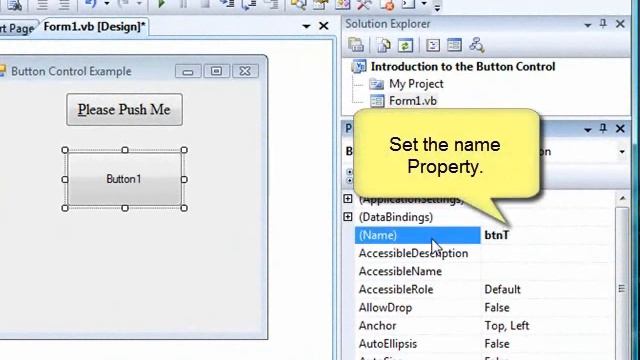Click the View Code icon
The image size is (640, 360).
(x=433, y=45)
